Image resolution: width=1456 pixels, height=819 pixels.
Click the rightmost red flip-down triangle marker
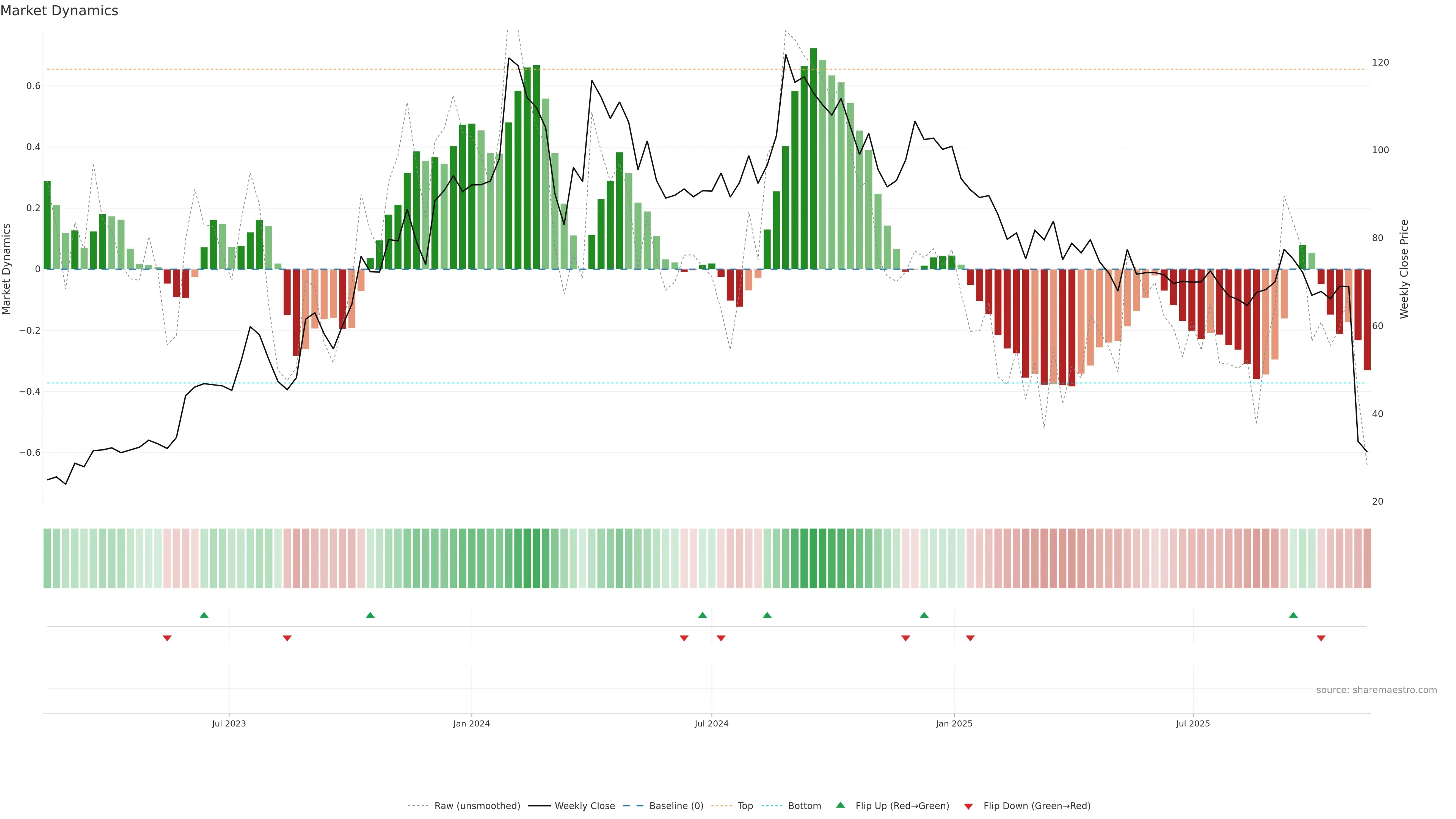[x=1321, y=638]
